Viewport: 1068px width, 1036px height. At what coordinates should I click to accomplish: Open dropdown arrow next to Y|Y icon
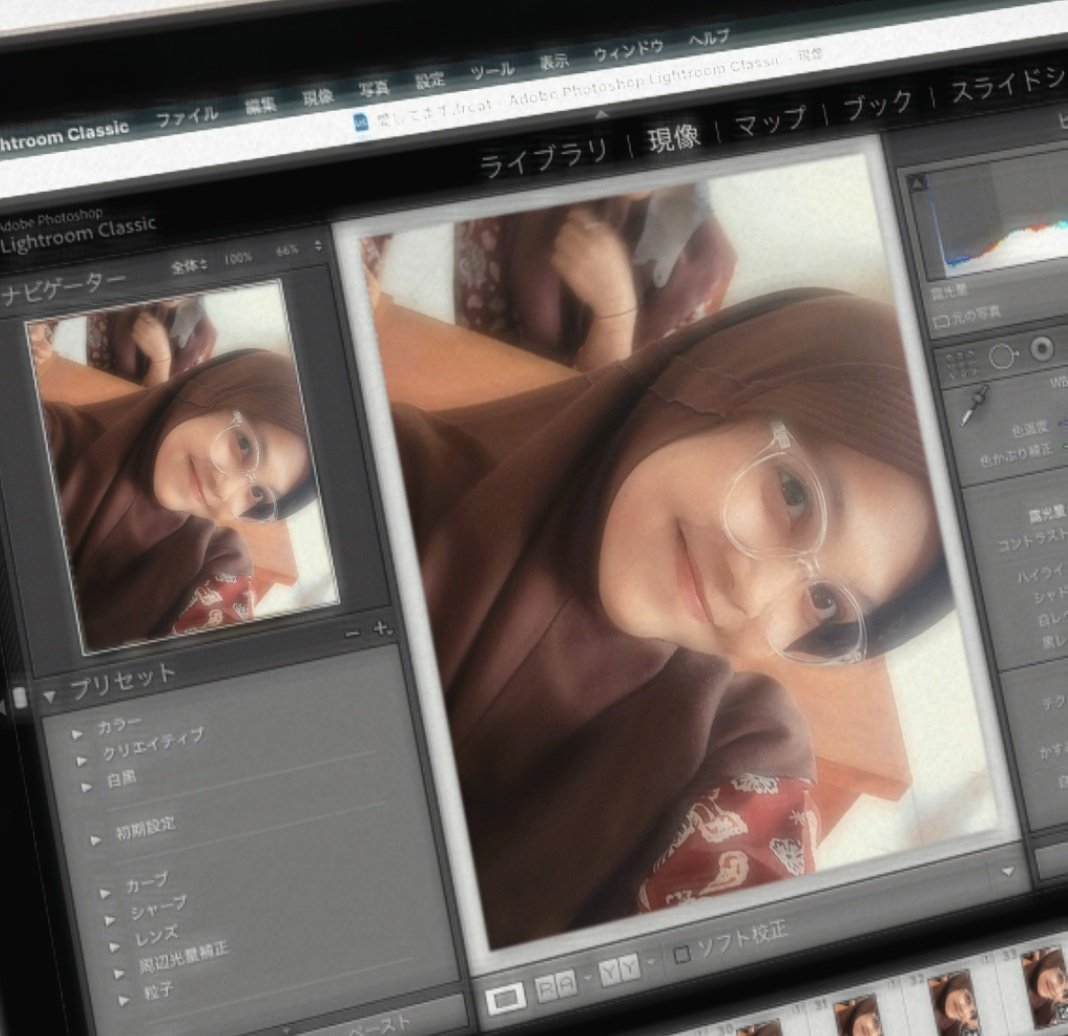click(x=651, y=961)
